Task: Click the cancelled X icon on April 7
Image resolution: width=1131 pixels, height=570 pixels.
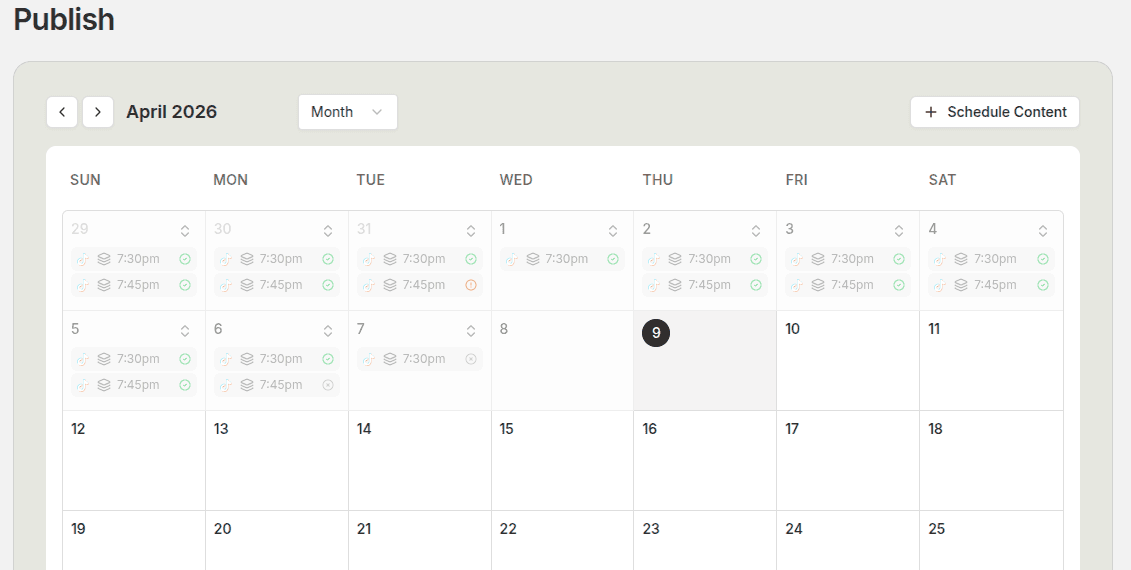Action: [471, 359]
